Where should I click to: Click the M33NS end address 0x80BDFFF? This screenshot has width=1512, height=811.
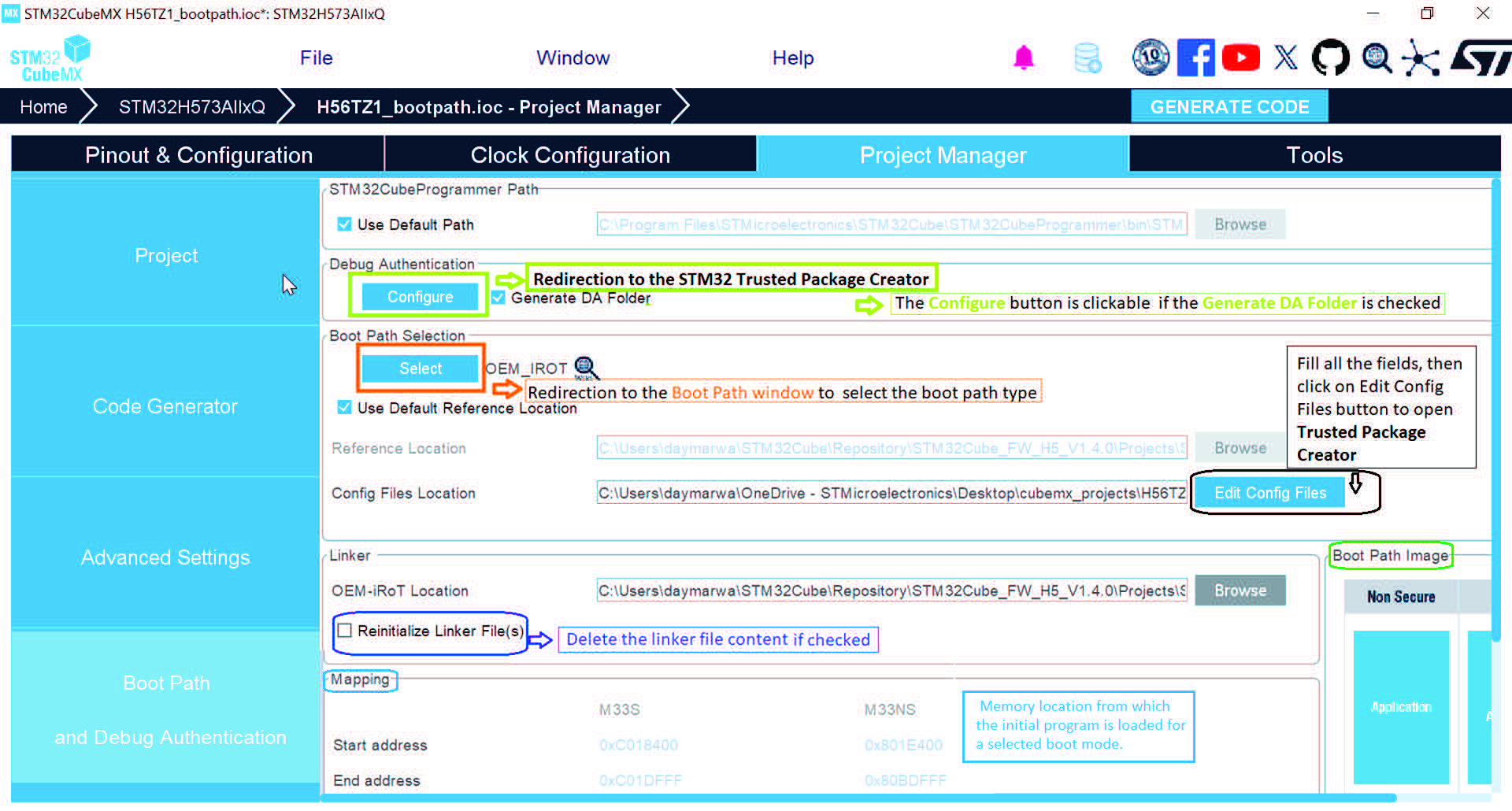pos(906,780)
